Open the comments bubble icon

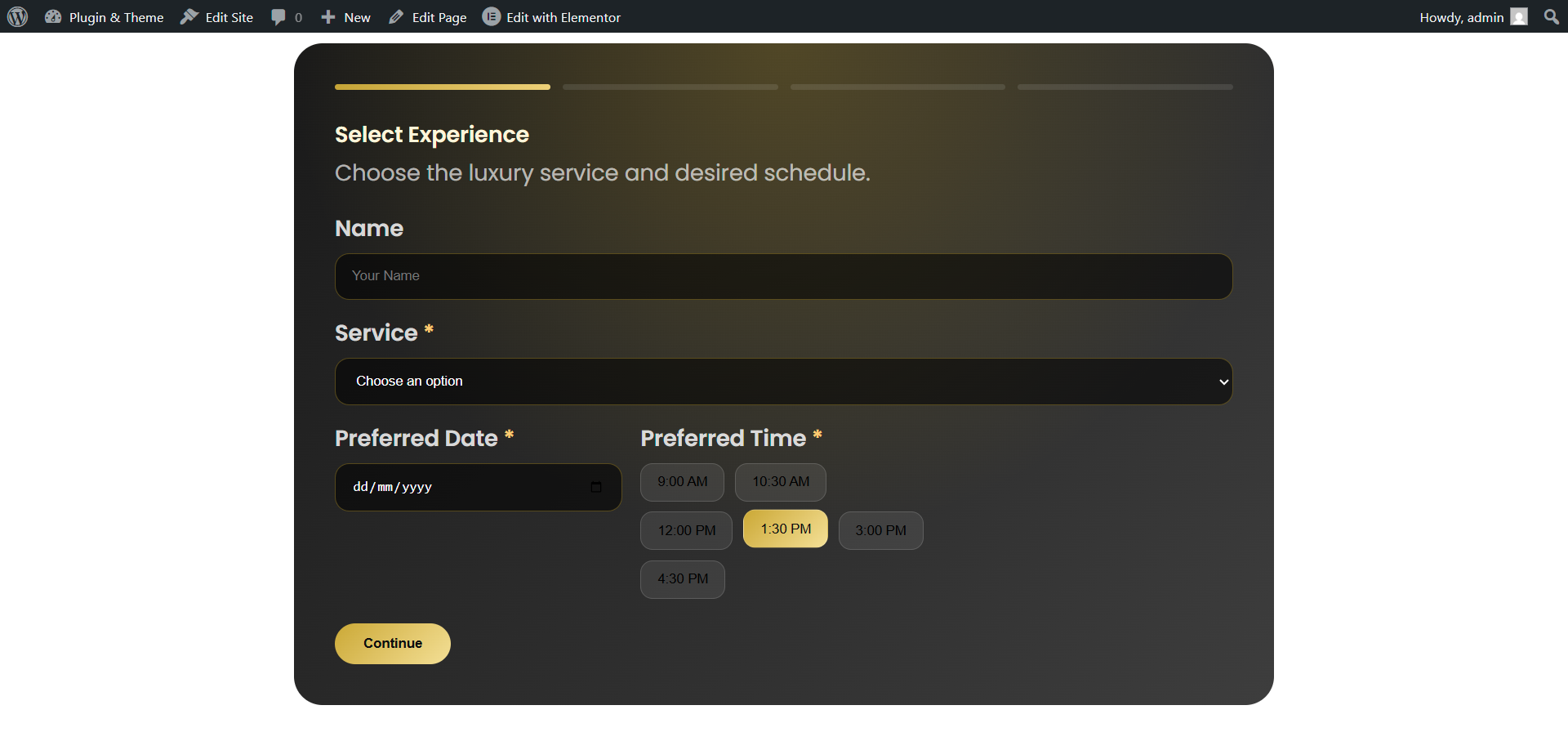coord(278,17)
